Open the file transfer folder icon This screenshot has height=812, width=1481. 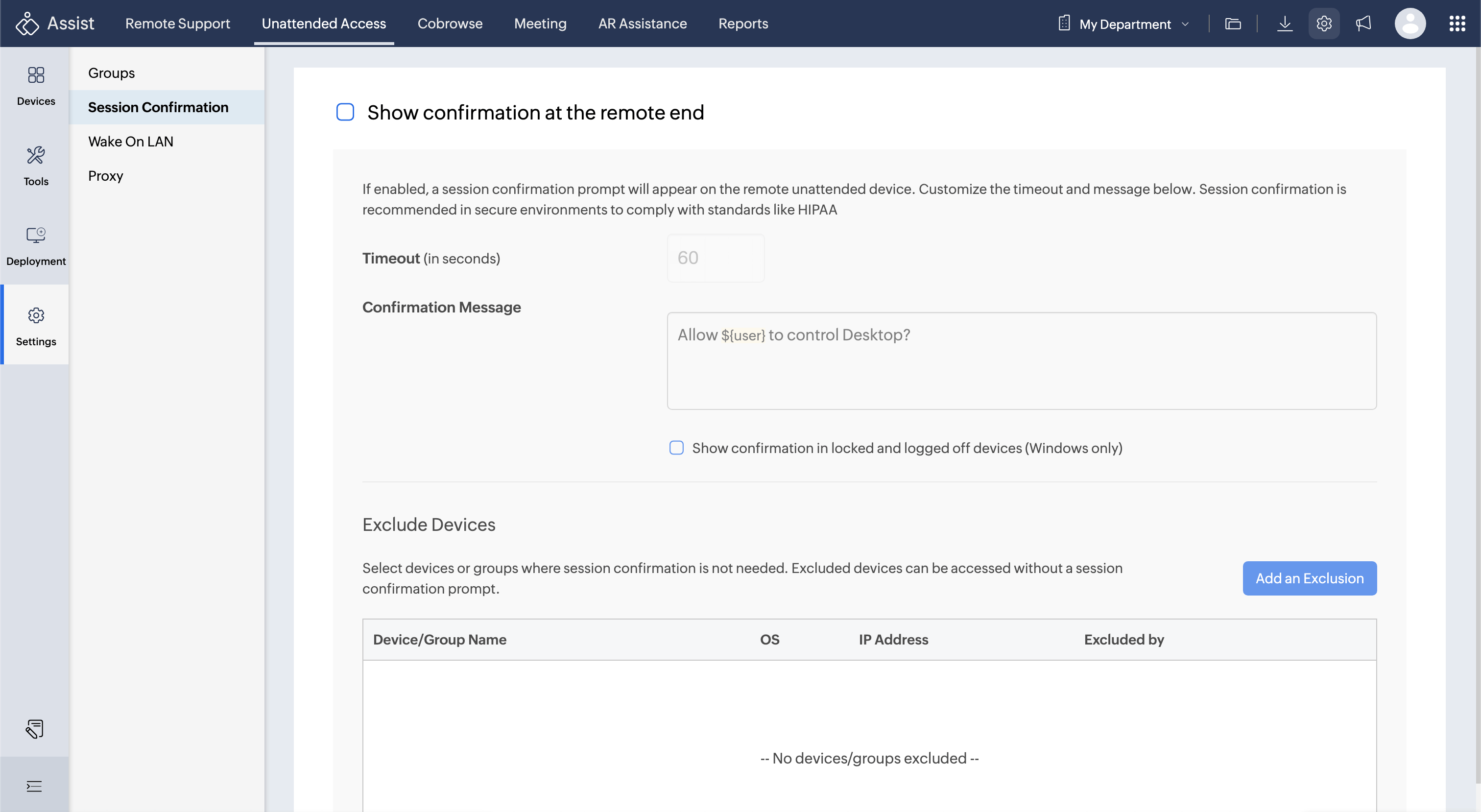1233,24
